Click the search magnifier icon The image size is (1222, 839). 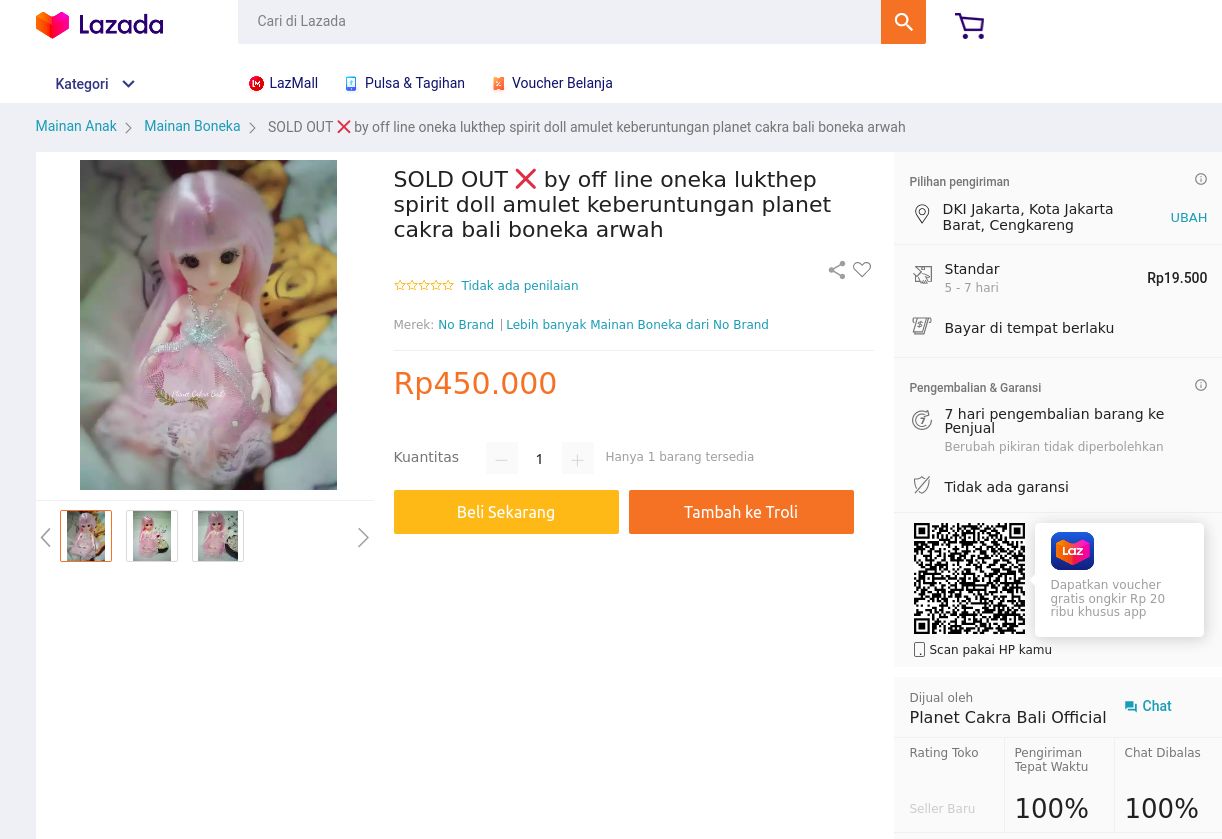pyautogui.click(x=903, y=21)
